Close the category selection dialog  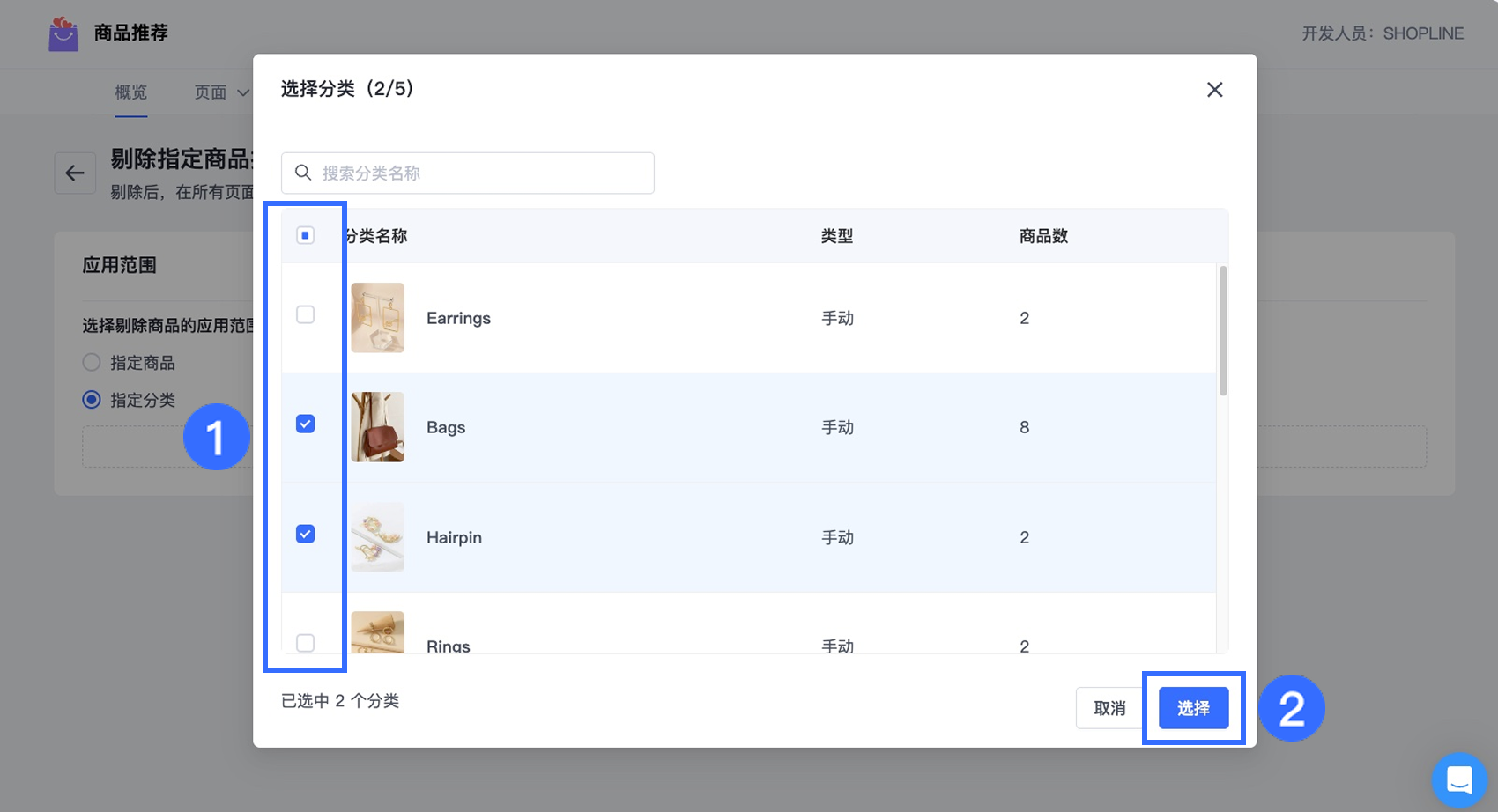click(1214, 90)
